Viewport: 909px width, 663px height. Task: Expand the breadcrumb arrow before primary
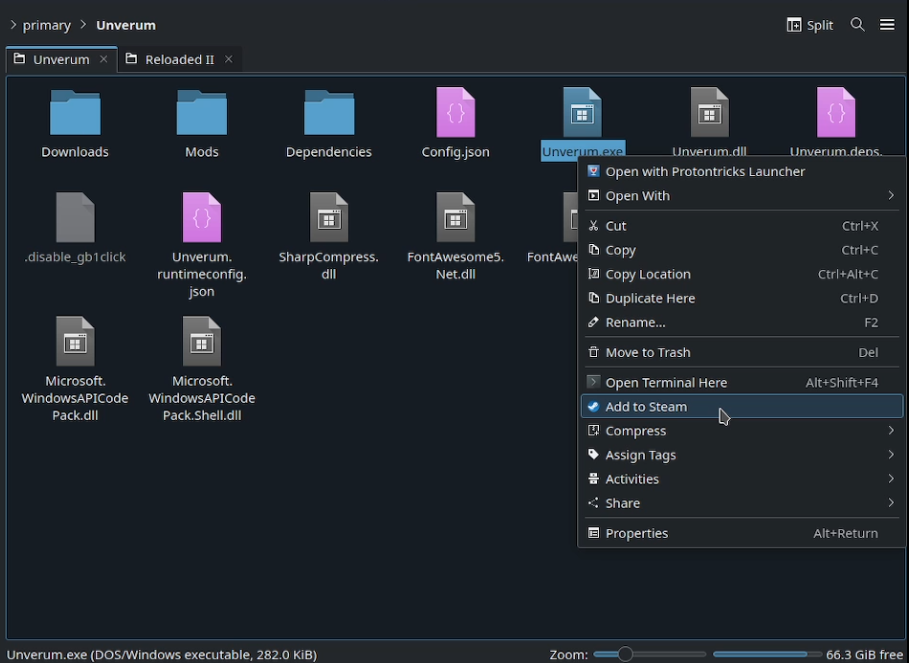click(13, 25)
